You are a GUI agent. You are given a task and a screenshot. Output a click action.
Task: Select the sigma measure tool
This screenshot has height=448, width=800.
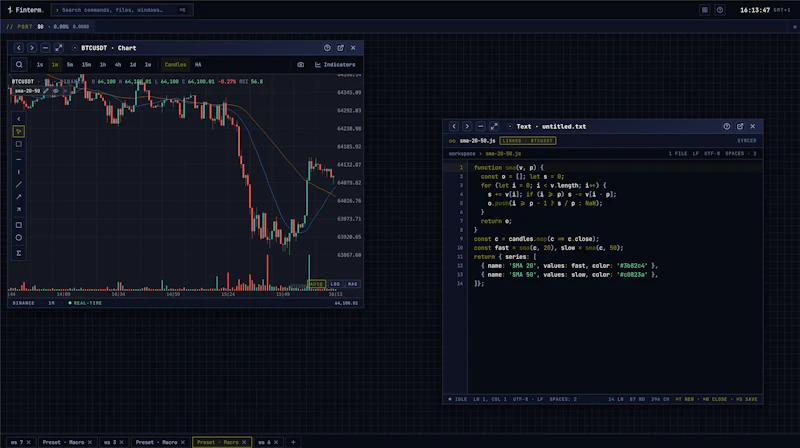(x=19, y=253)
